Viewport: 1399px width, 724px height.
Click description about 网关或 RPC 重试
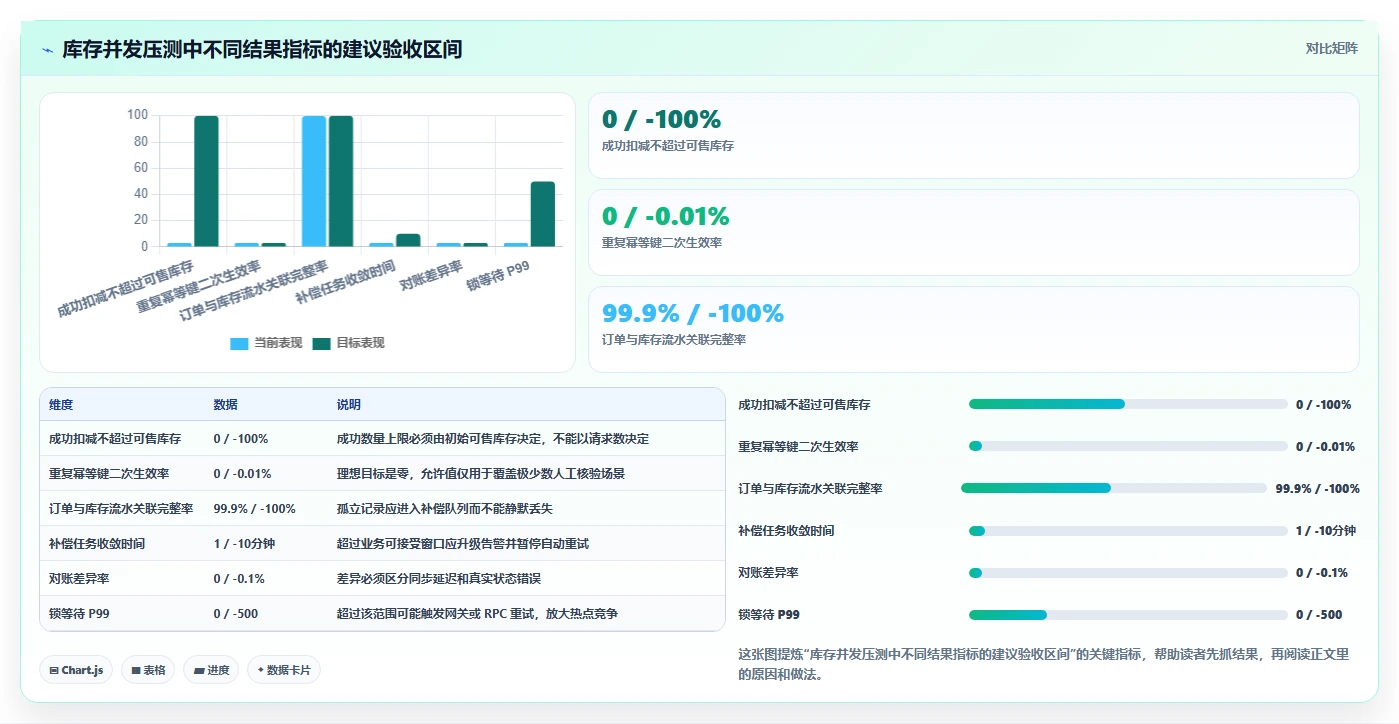tap(477, 614)
